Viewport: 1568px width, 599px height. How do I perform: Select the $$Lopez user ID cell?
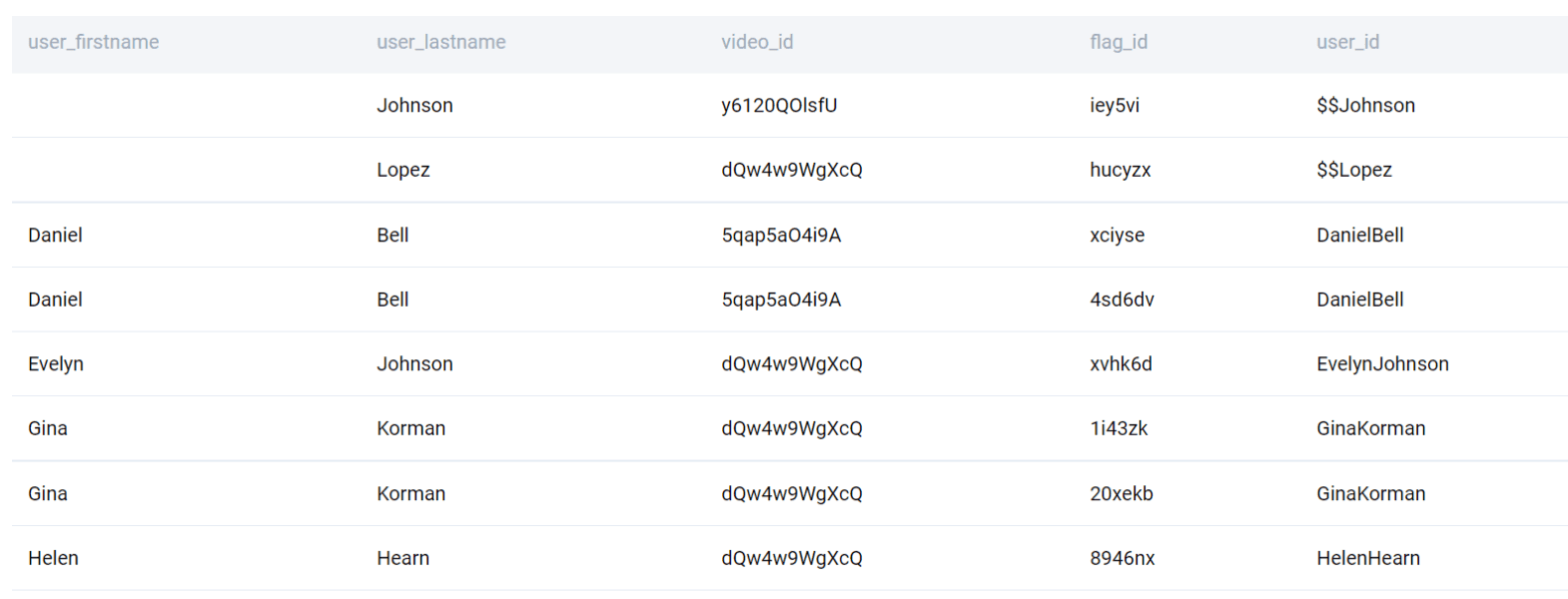tap(1353, 170)
